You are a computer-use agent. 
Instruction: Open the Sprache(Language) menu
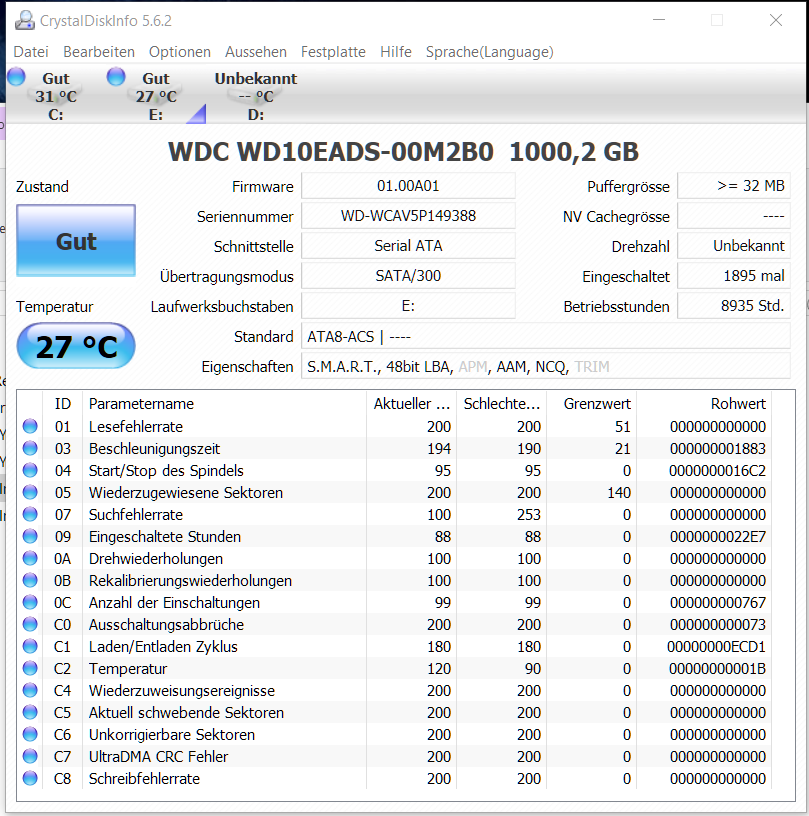pos(490,52)
